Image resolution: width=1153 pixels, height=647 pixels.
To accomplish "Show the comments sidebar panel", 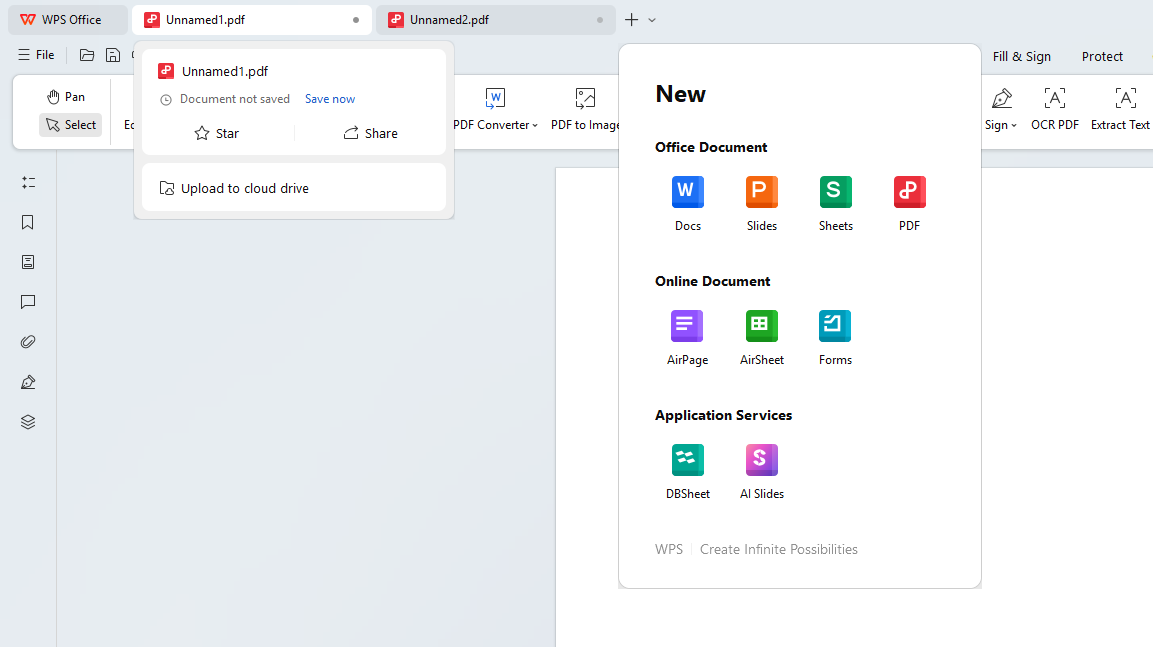I will (28, 301).
